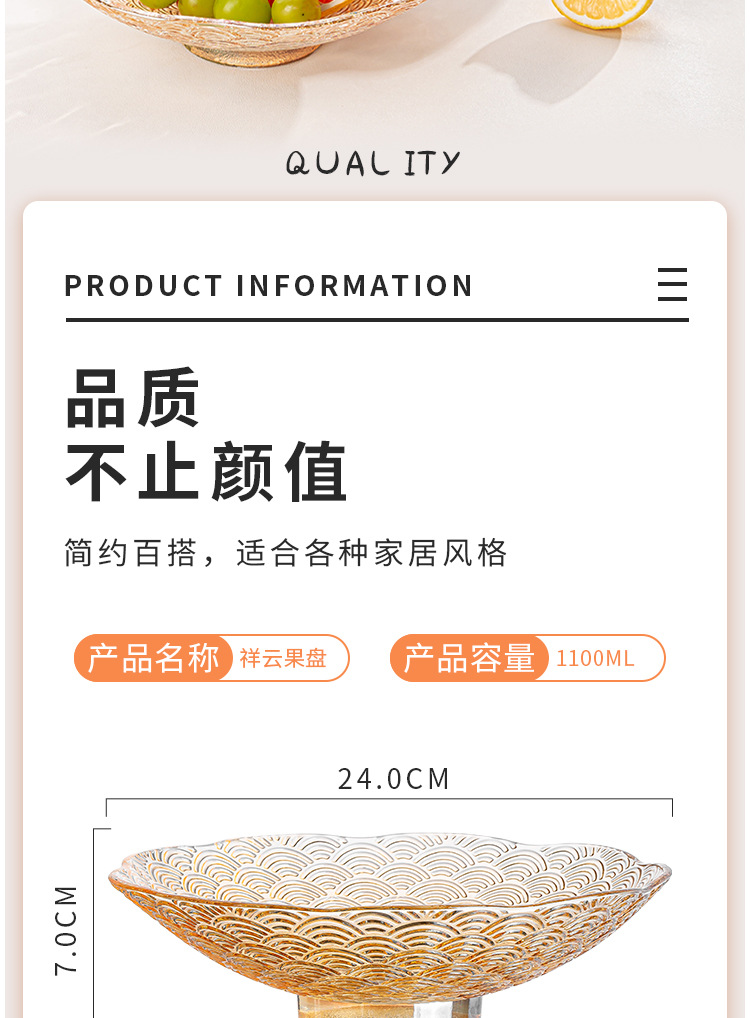Click the hamburger menu icon beside Product Information
The width and height of the screenshot is (750, 1018).
(672, 284)
